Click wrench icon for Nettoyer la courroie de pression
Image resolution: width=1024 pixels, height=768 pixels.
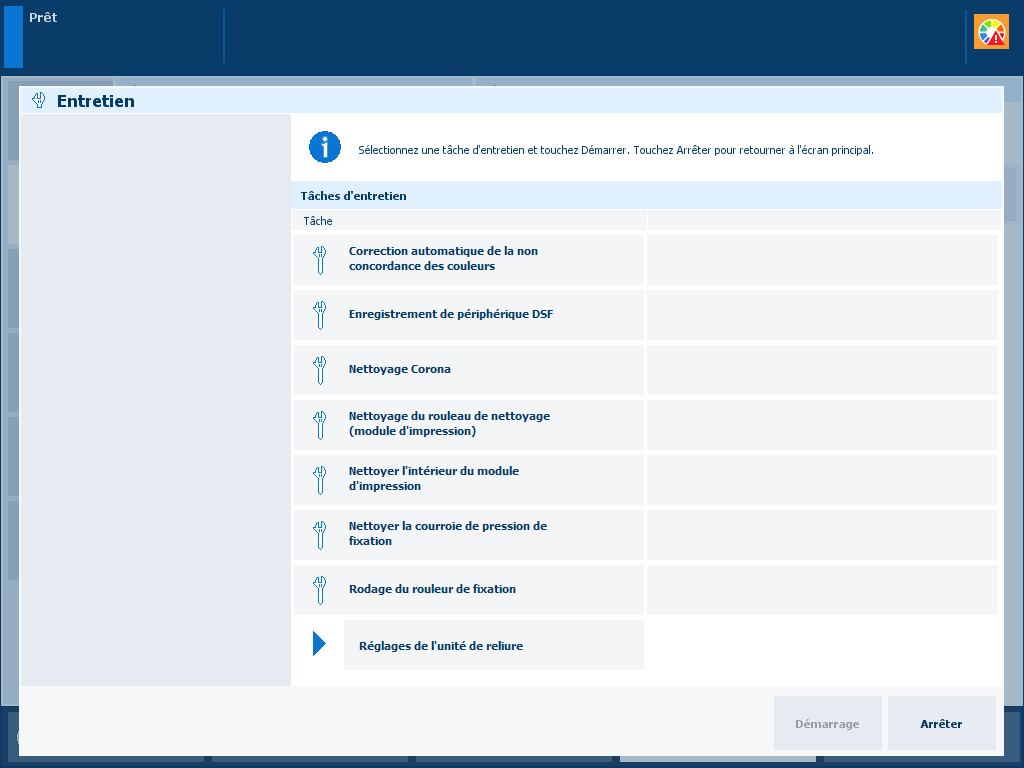click(319, 535)
